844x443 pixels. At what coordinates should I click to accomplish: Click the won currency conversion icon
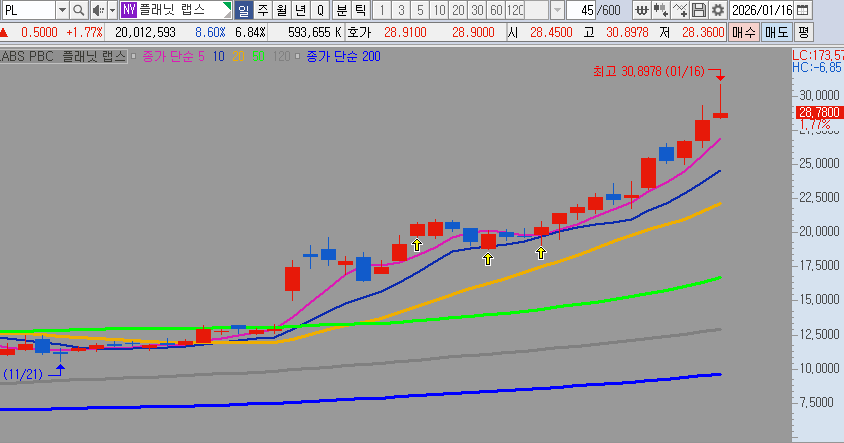point(641,10)
